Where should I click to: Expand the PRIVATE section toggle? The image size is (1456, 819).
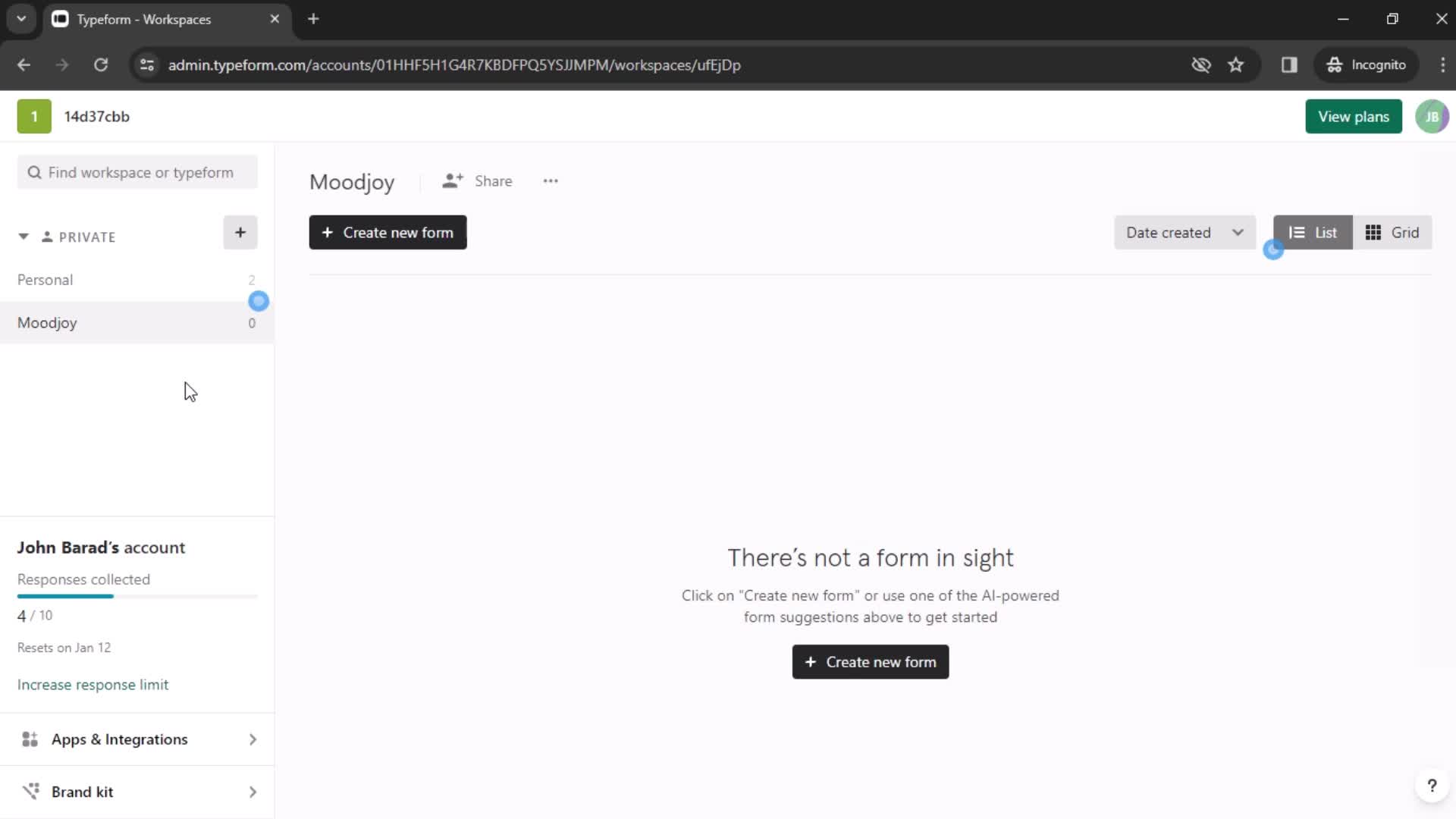tap(23, 236)
